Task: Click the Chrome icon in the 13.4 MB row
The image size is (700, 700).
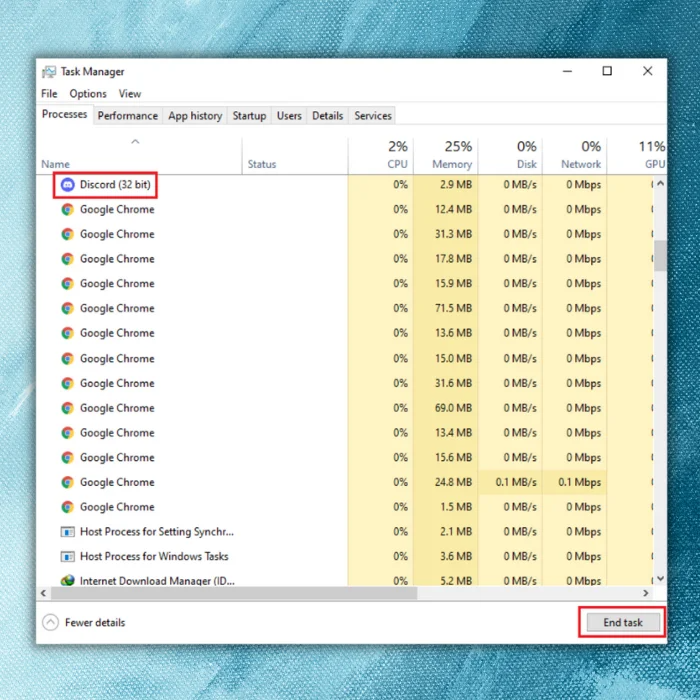Action: click(67, 433)
